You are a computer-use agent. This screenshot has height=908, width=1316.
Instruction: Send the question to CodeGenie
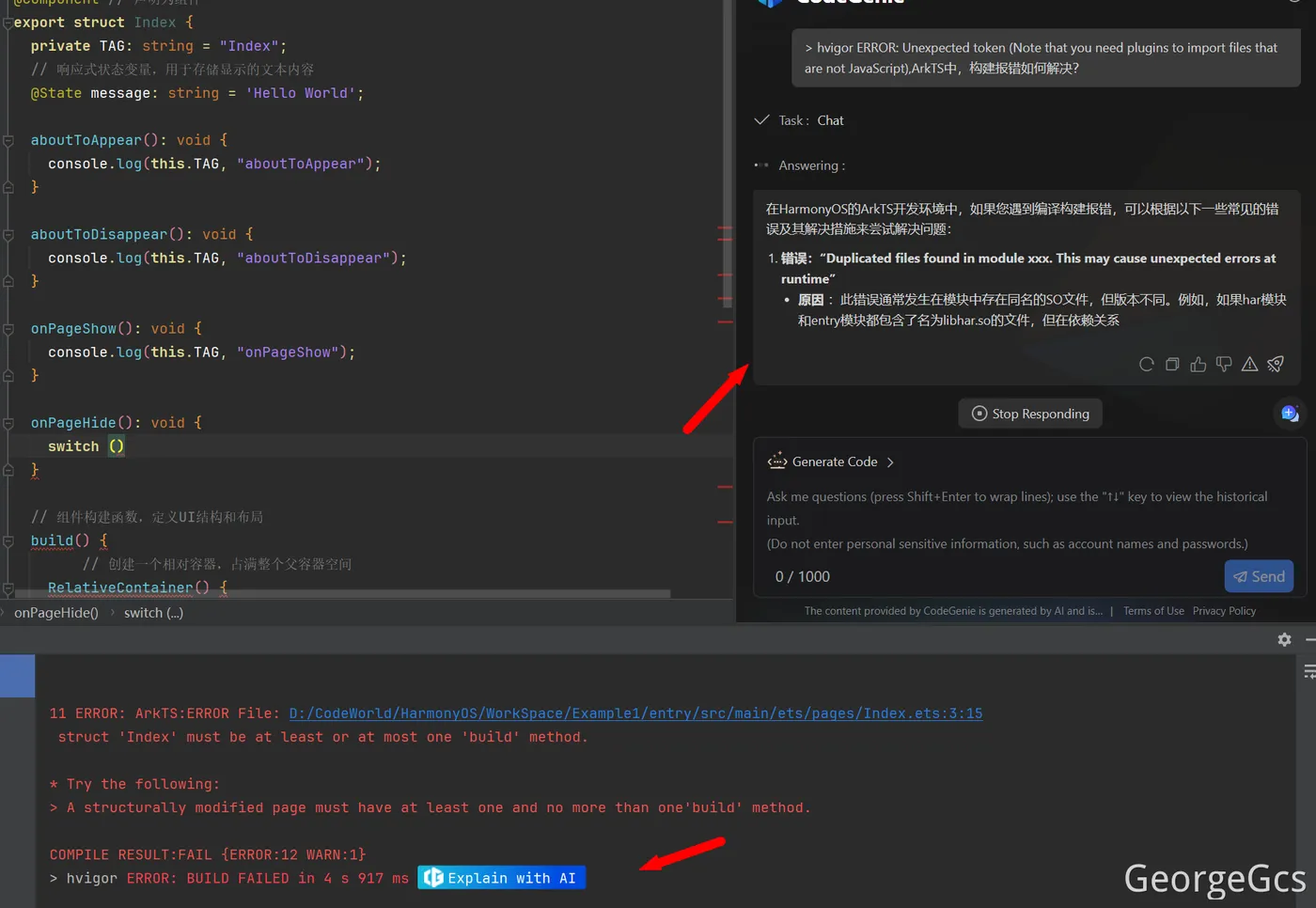(1259, 576)
